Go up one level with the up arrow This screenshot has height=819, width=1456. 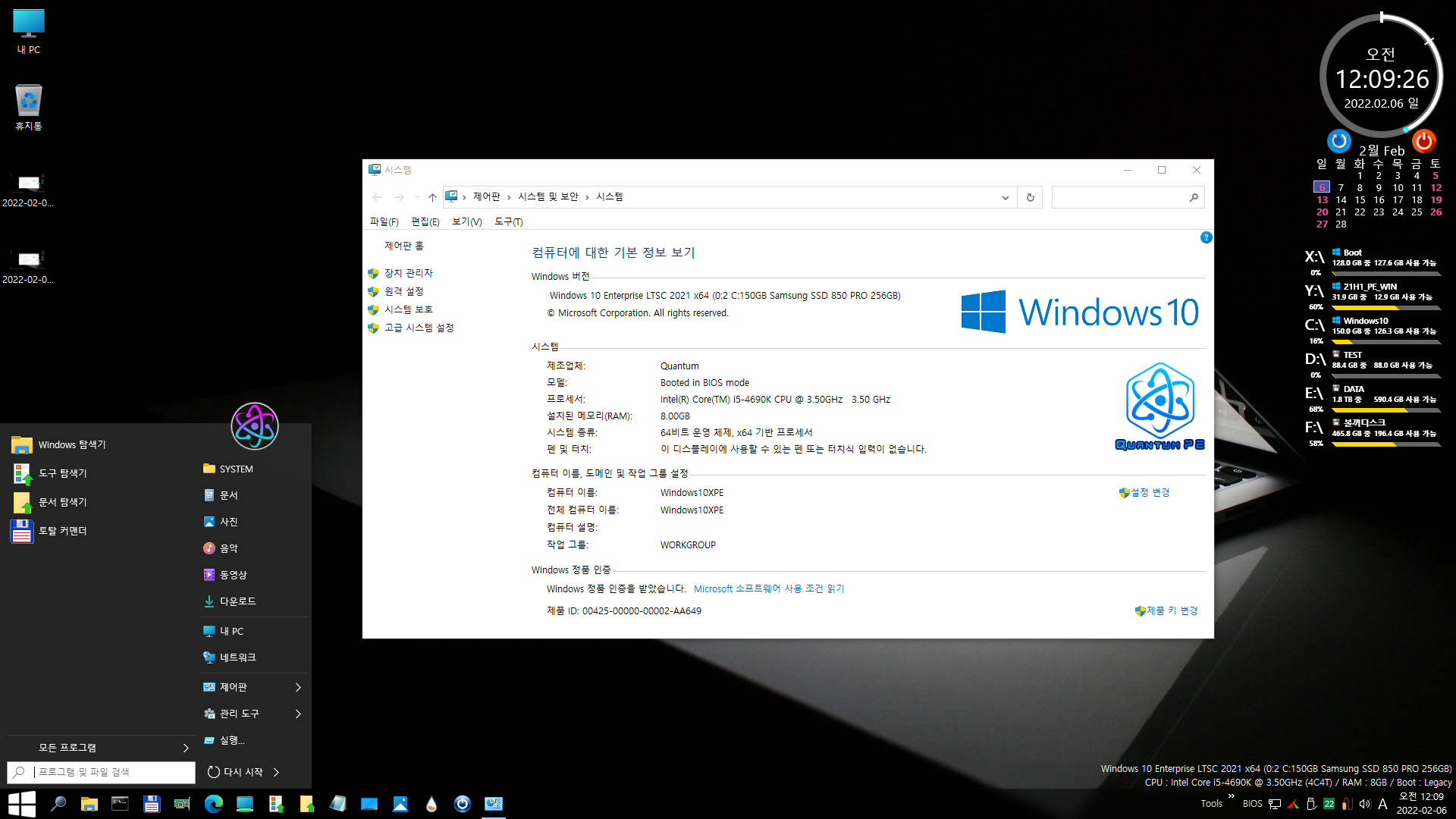click(x=432, y=197)
